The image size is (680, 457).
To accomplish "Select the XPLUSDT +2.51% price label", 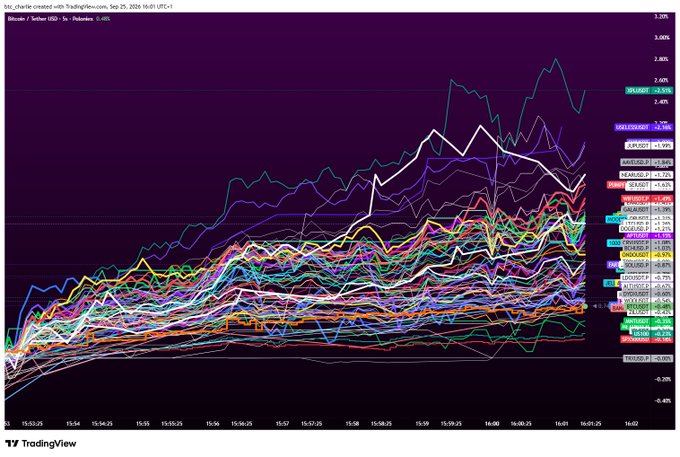I will (x=649, y=91).
